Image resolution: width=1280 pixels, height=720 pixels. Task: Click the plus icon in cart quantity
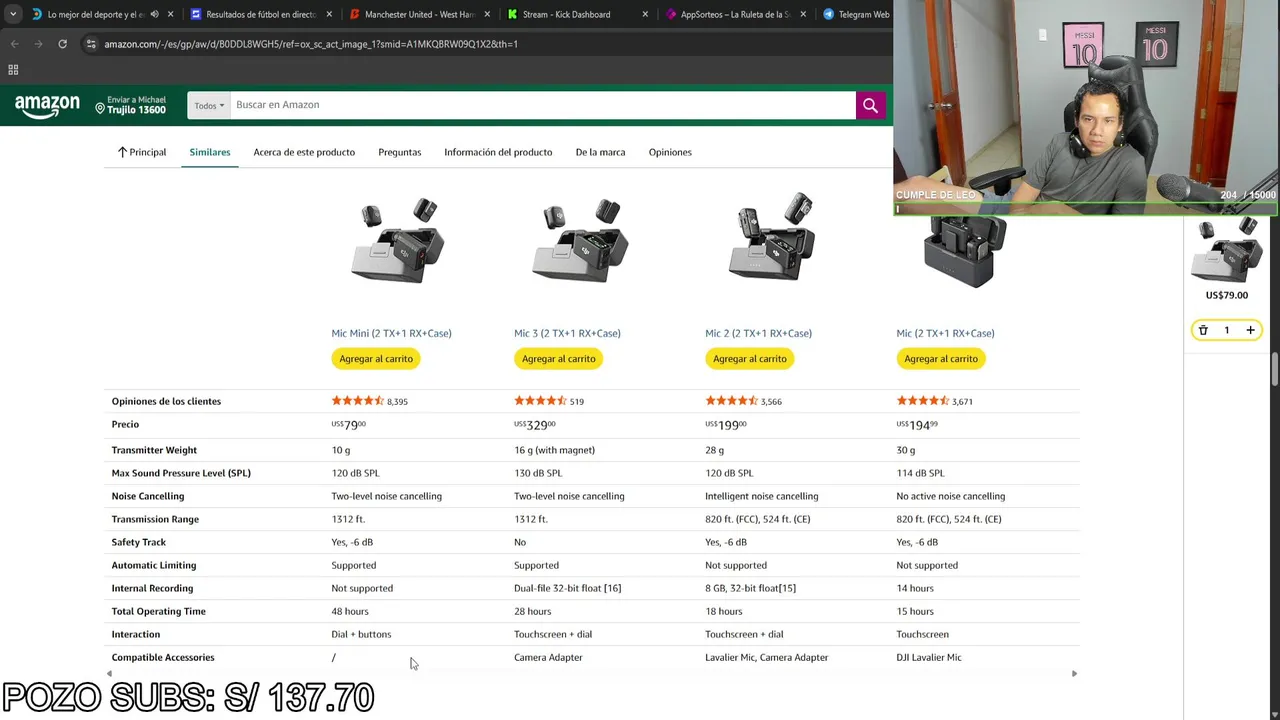(x=1250, y=330)
